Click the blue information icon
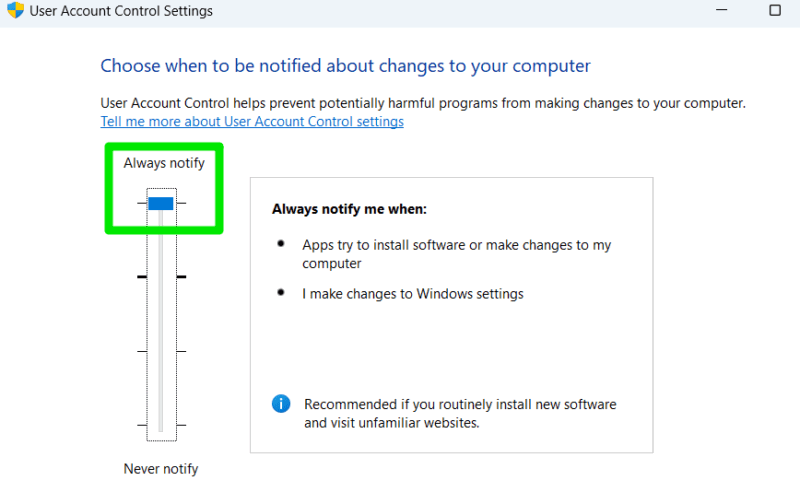The image size is (800, 504). point(282,404)
